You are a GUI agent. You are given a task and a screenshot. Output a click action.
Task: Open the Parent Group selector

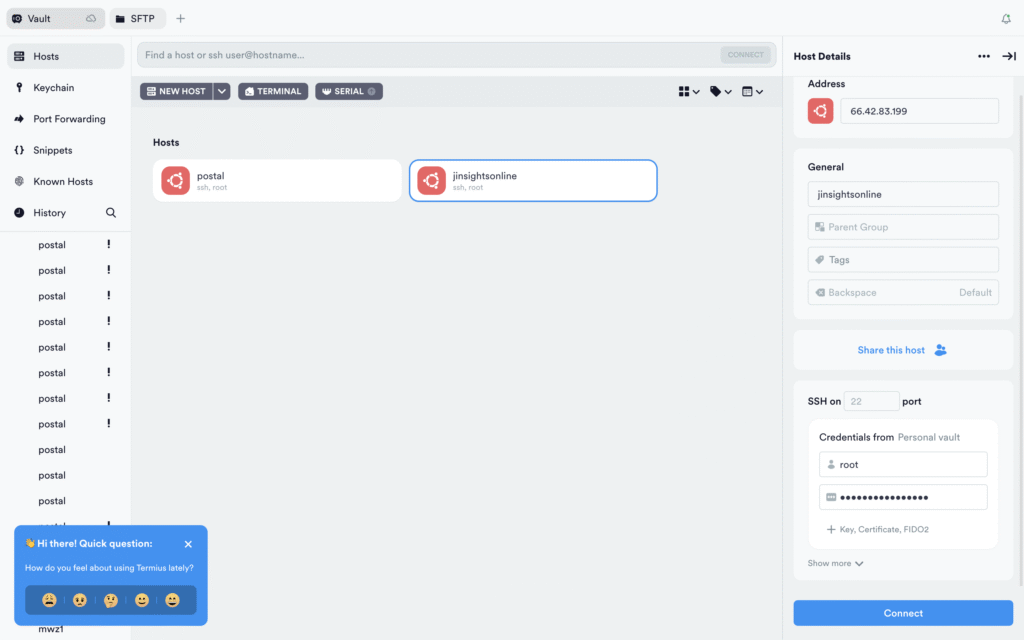tap(903, 227)
